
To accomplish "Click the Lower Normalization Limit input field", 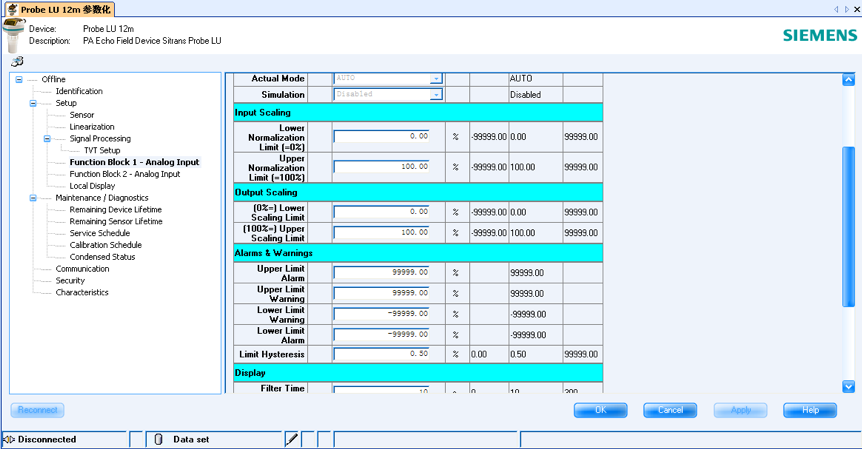I will click(x=382, y=136).
